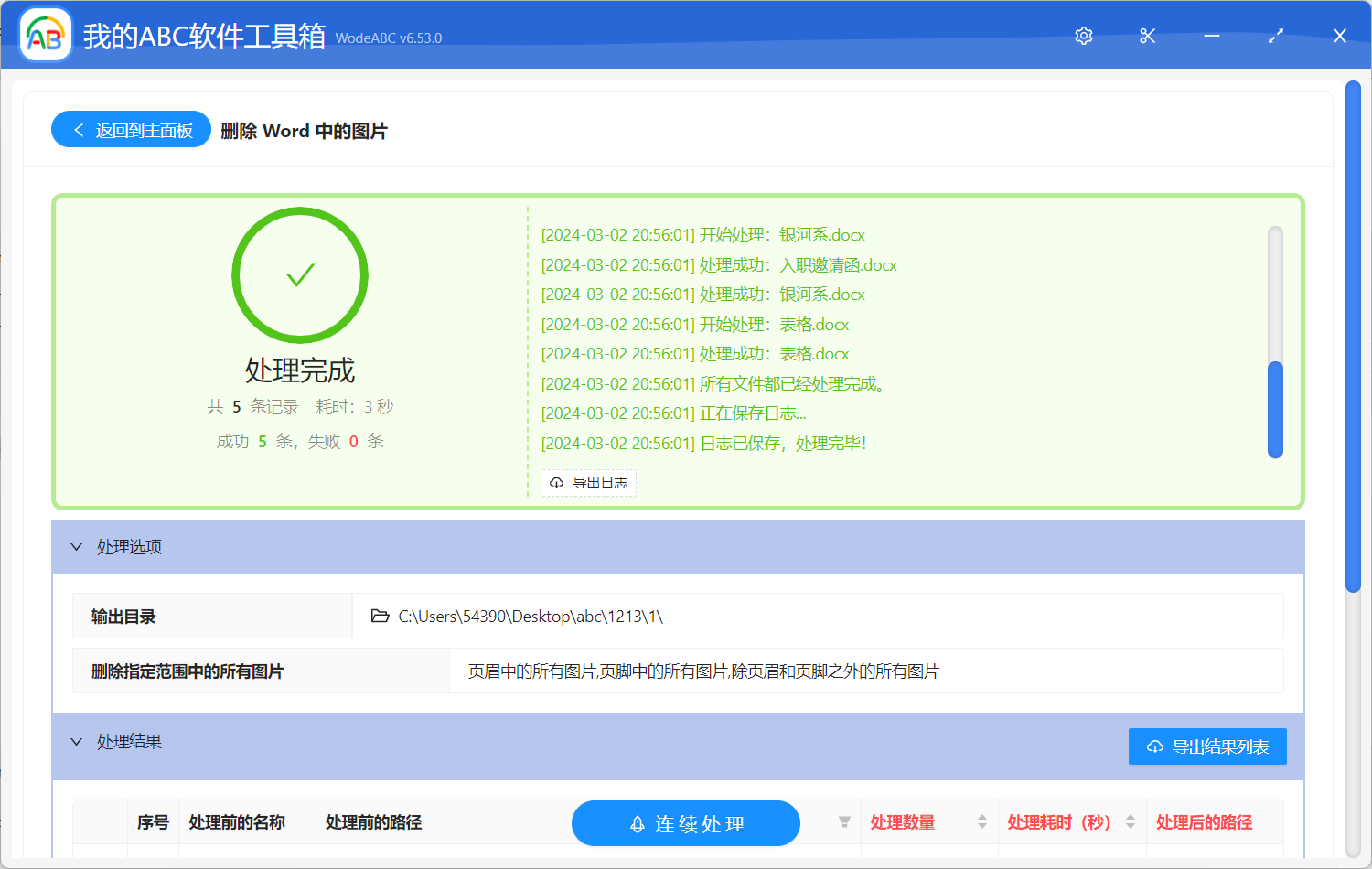
Task: Export the log with 导出日志
Action: point(589,483)
